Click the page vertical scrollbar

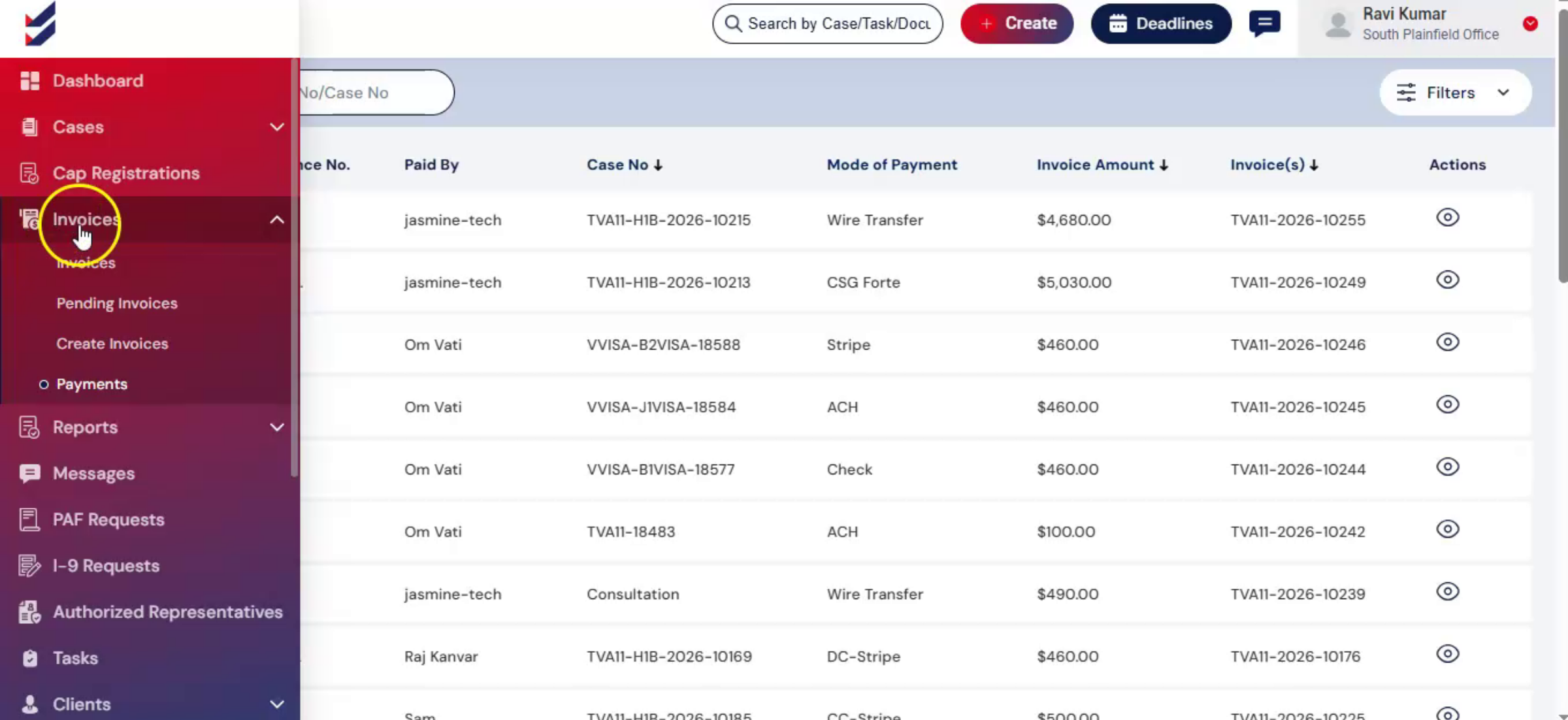[1562, 147]
